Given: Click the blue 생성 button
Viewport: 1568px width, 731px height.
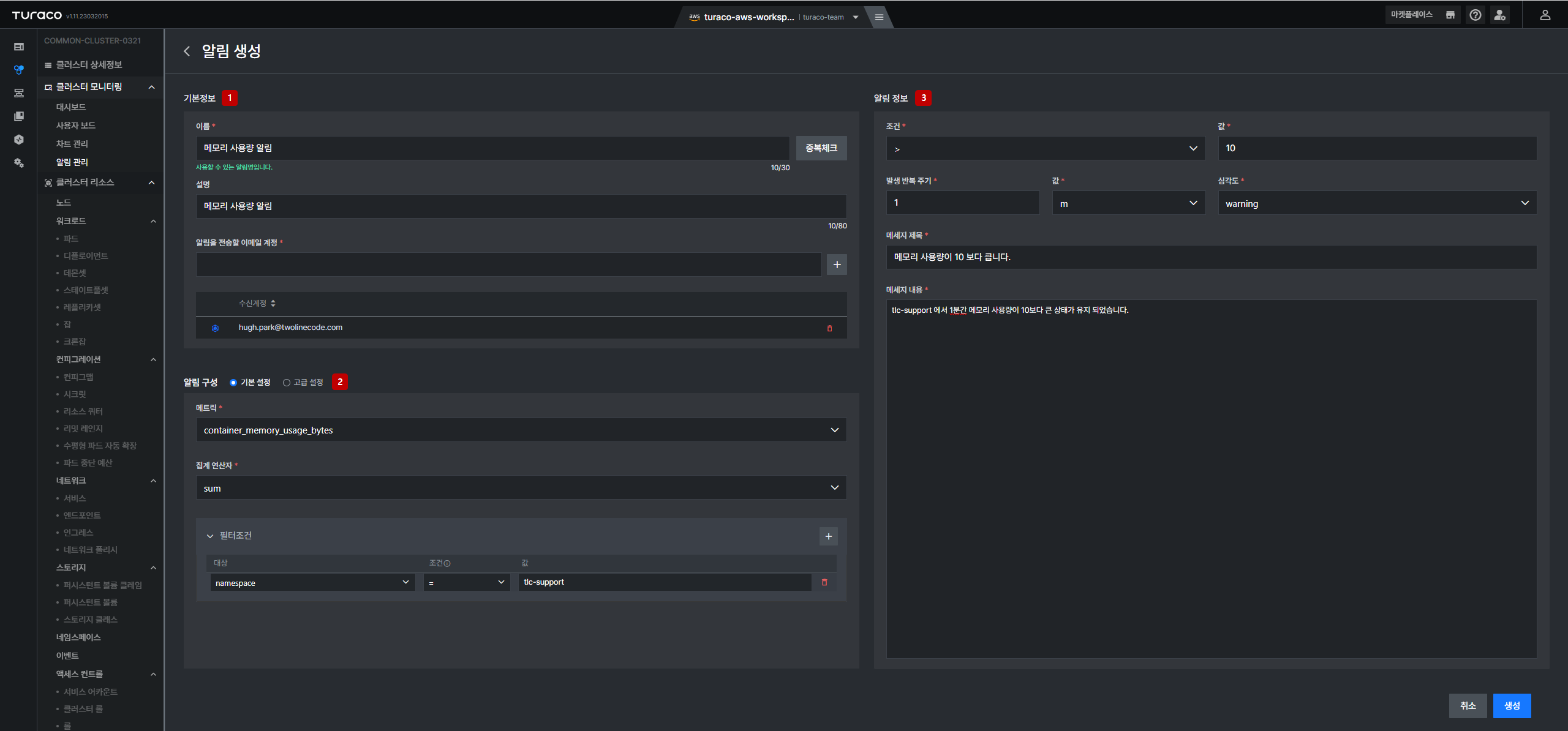Looking at the screenshot, I should (x=1511, y=706).
